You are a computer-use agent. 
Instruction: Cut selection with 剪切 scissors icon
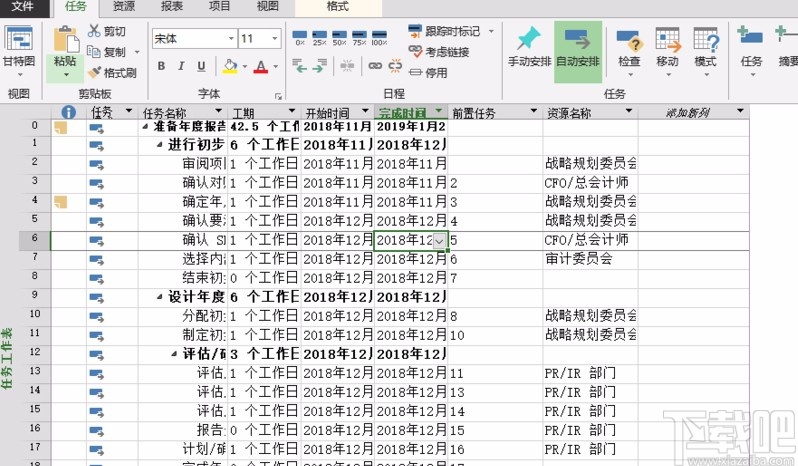[x=106, y=31]
